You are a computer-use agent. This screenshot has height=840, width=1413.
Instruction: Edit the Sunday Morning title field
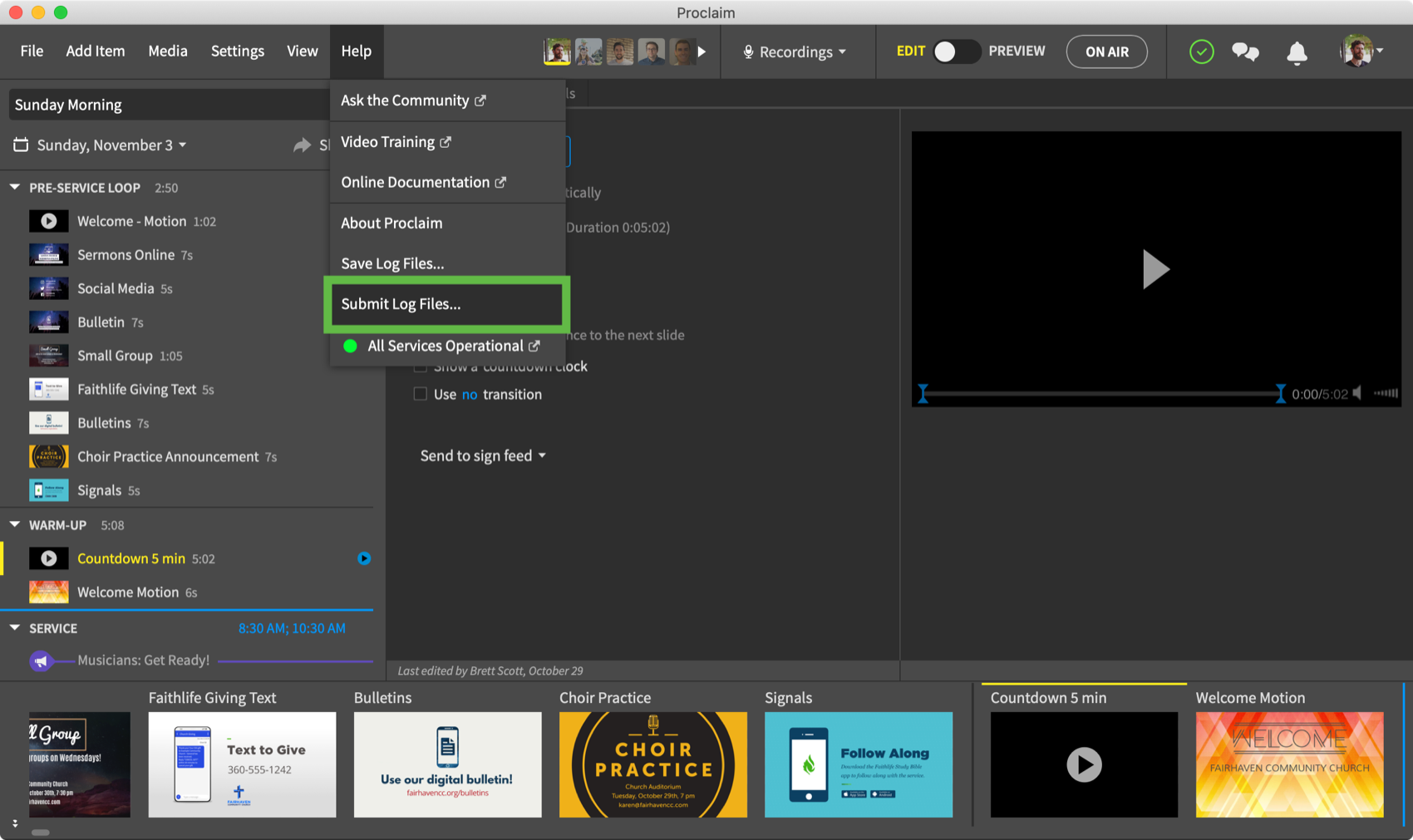[x=169, y=105]
